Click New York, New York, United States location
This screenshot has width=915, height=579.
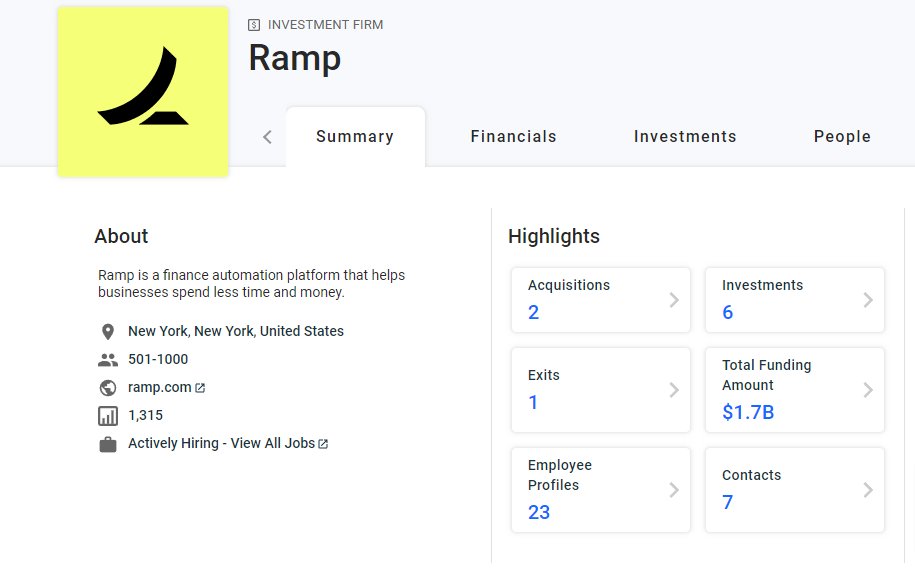click(236, 331)
